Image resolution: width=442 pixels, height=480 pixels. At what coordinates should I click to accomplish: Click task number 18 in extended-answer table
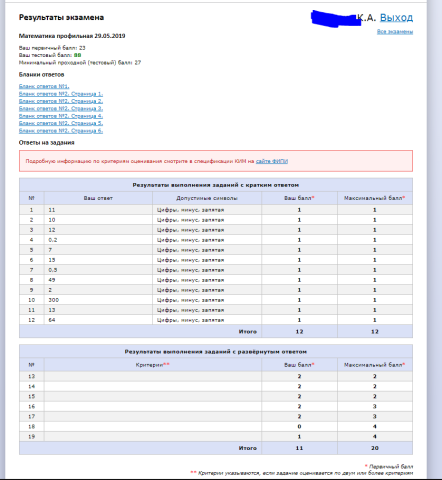[x=31, y=426]
